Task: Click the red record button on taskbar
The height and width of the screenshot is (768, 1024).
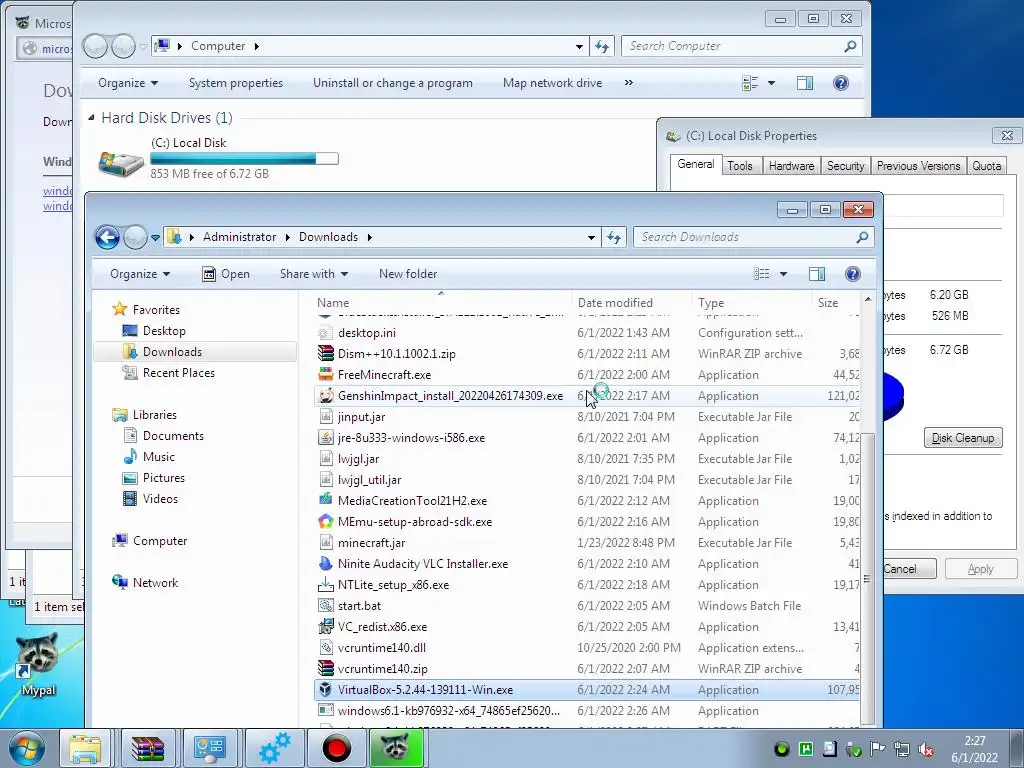Action: 337,748
